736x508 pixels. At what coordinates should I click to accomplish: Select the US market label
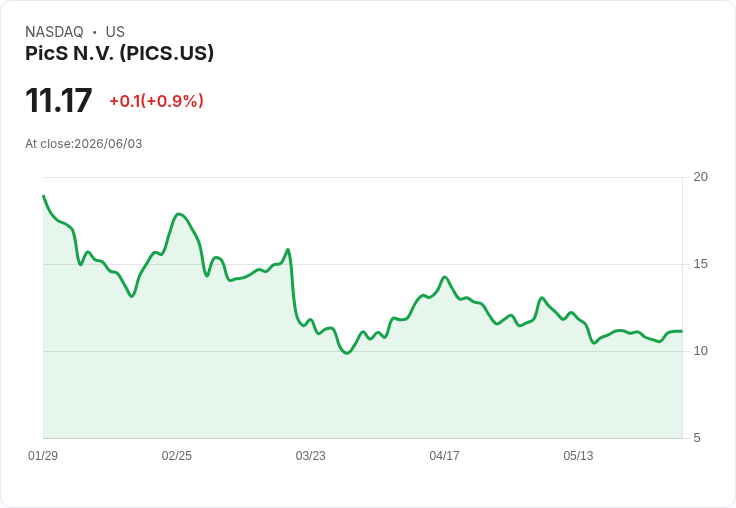tap(115, 32)
